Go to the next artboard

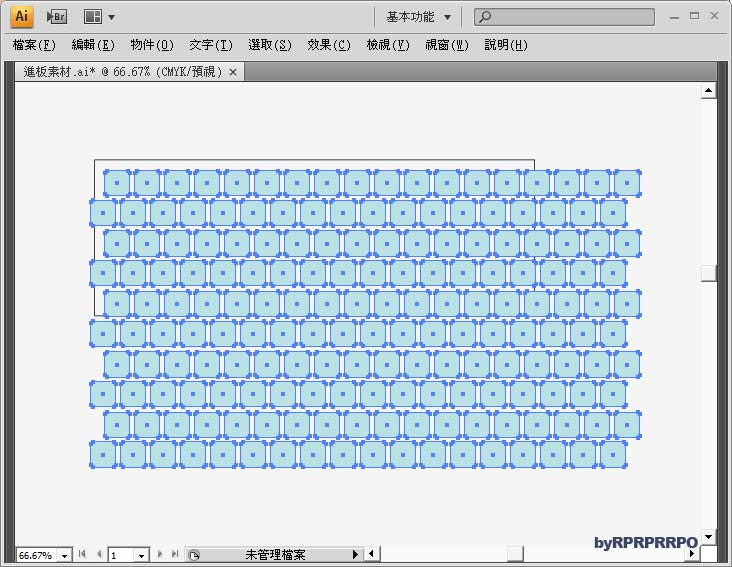tap(160, 554)
